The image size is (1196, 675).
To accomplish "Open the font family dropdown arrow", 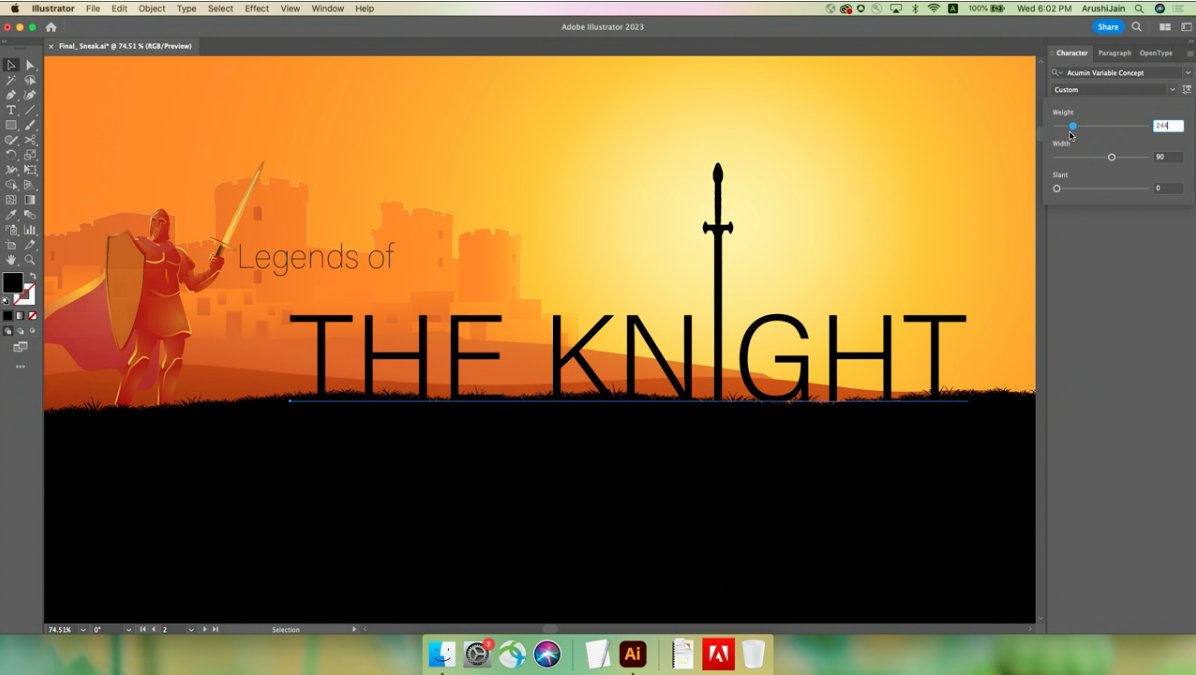I will point(1188,72).
